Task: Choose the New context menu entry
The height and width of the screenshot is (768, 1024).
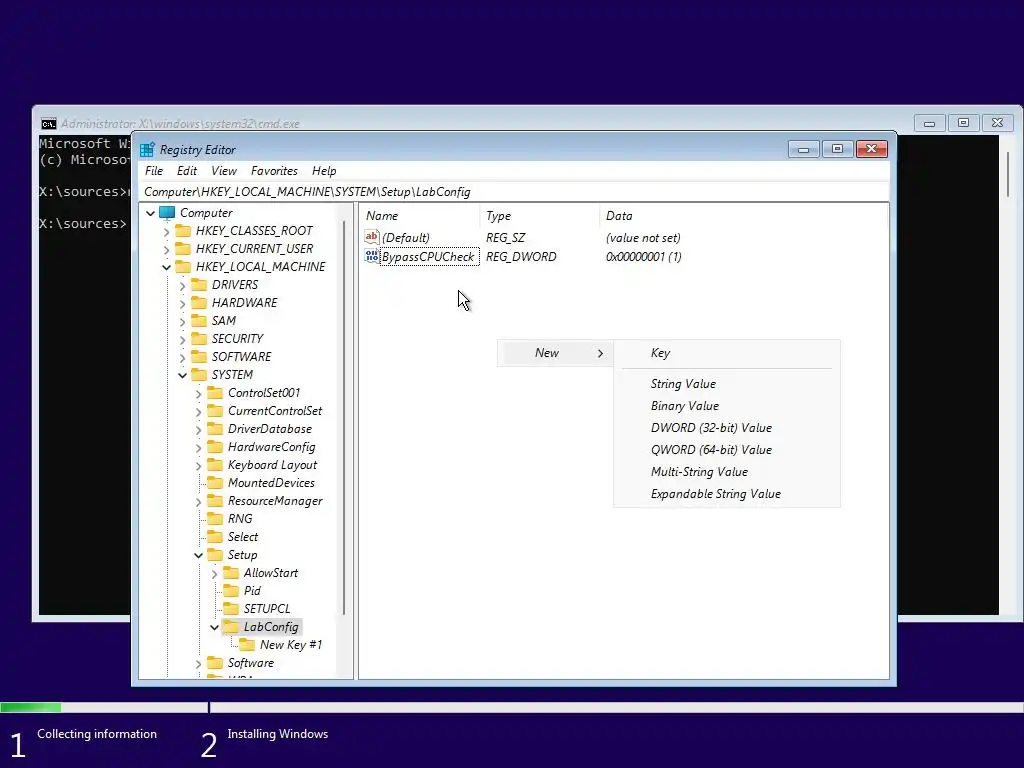Action: coord(554,353)
